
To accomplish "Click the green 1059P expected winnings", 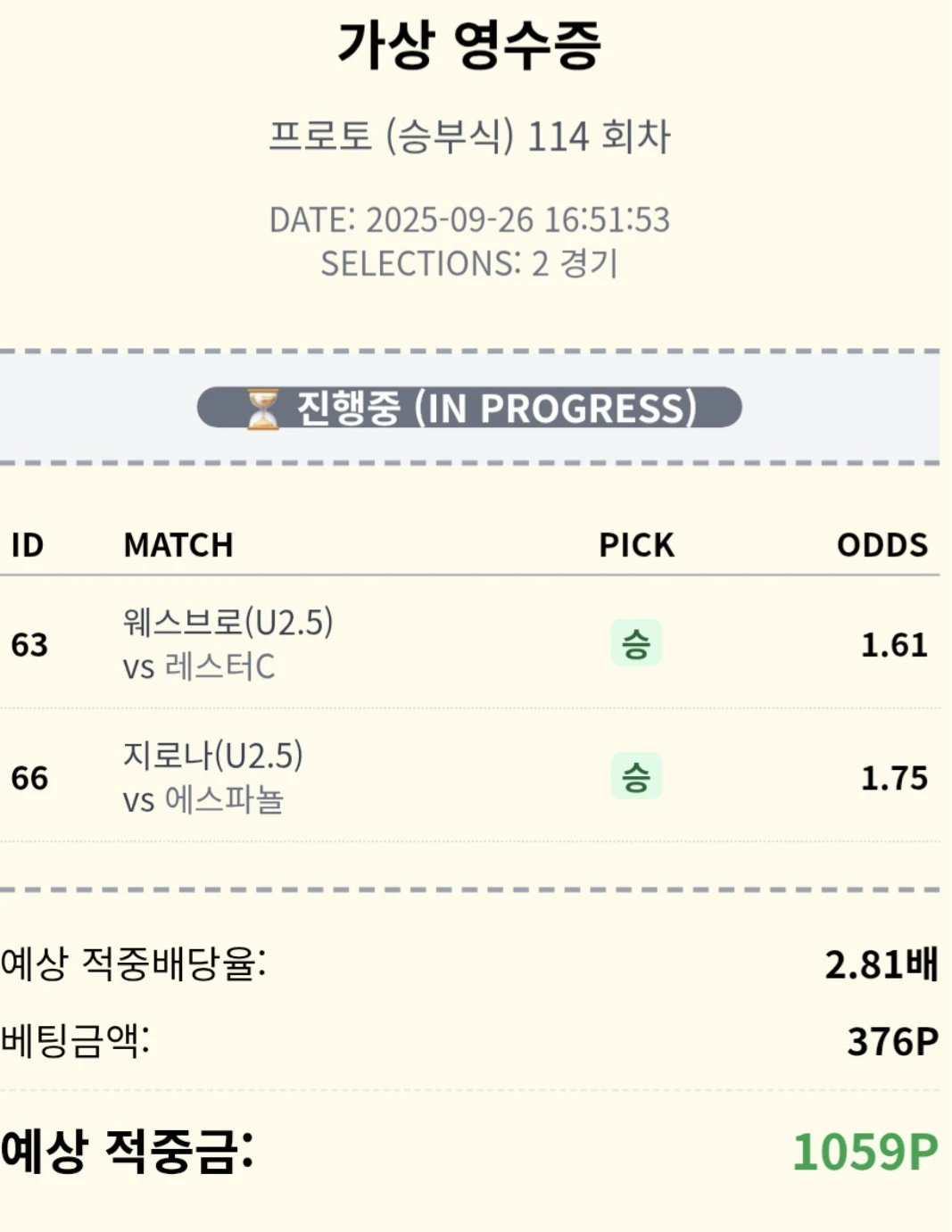I will pyautogui.click(x=865, y=1151).
